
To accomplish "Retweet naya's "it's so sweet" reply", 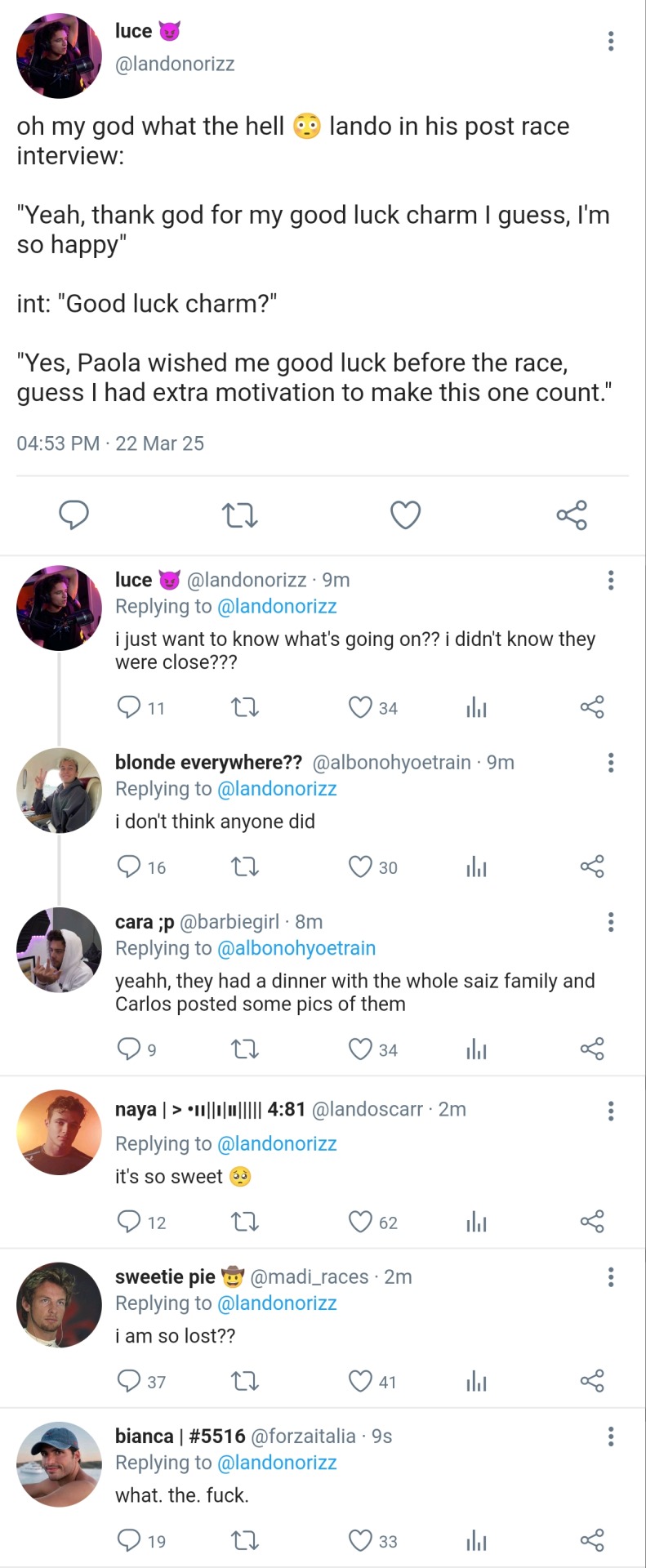I will click(245, 1222).
